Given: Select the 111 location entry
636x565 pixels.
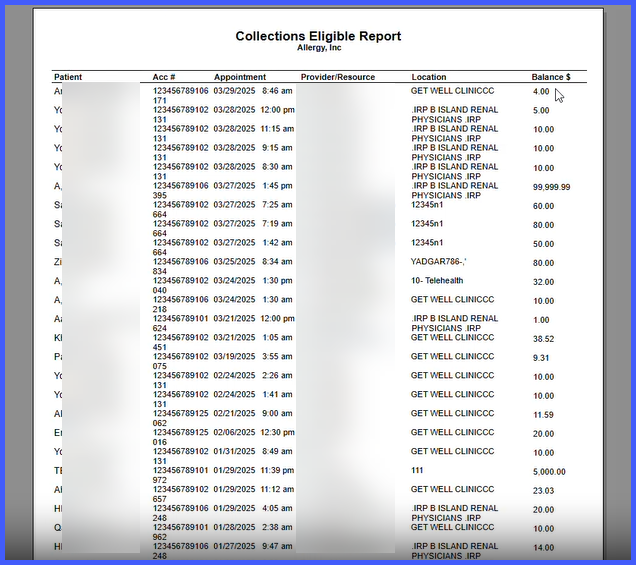Looking at the screenshot, I should pos(417,470).
